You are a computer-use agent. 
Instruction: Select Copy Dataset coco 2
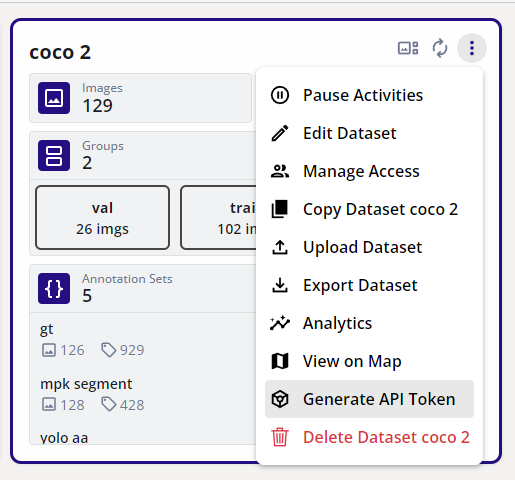[369, 209]
